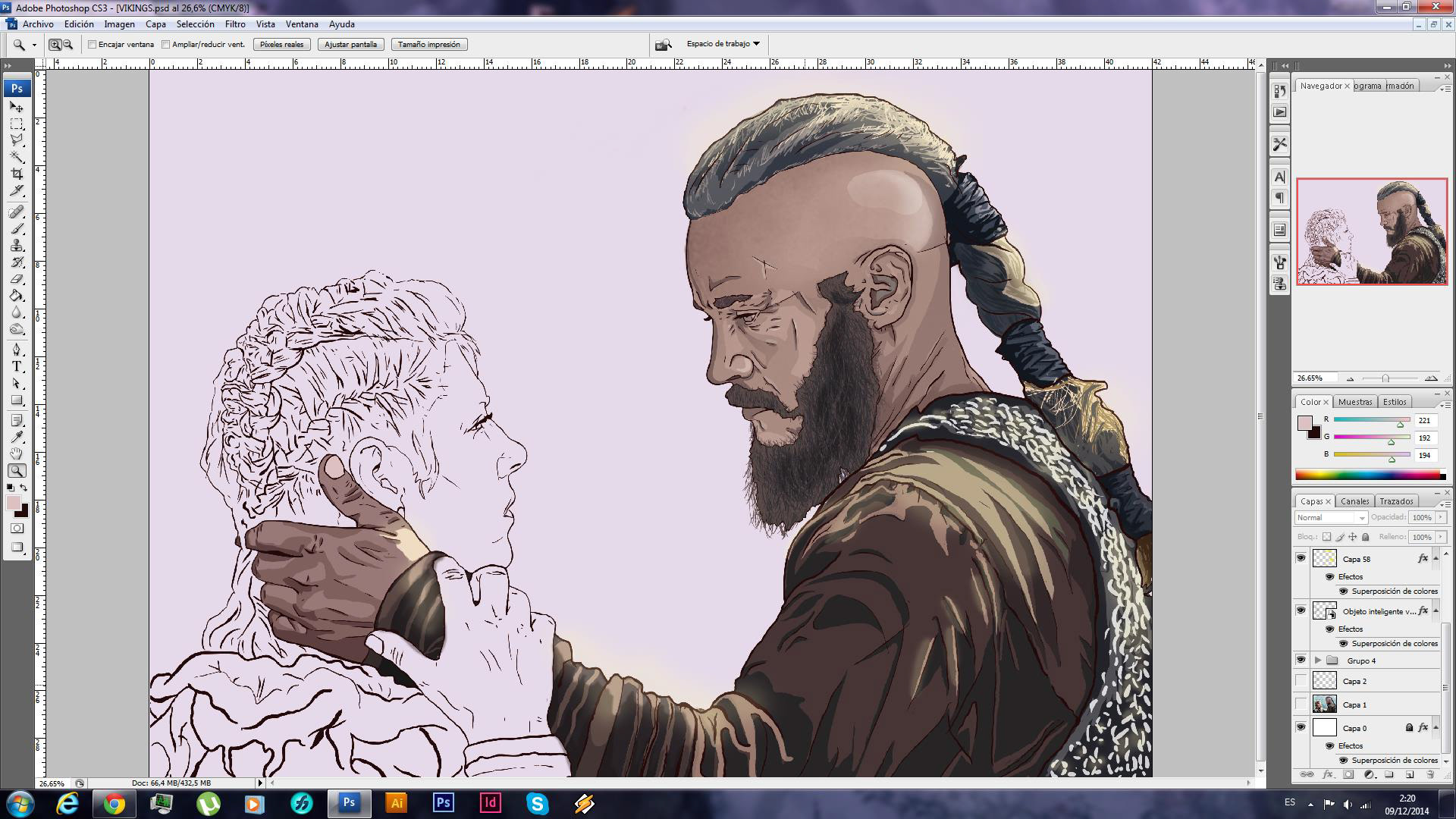
Task: Select the Crop tool
Action: pos(16,174)
